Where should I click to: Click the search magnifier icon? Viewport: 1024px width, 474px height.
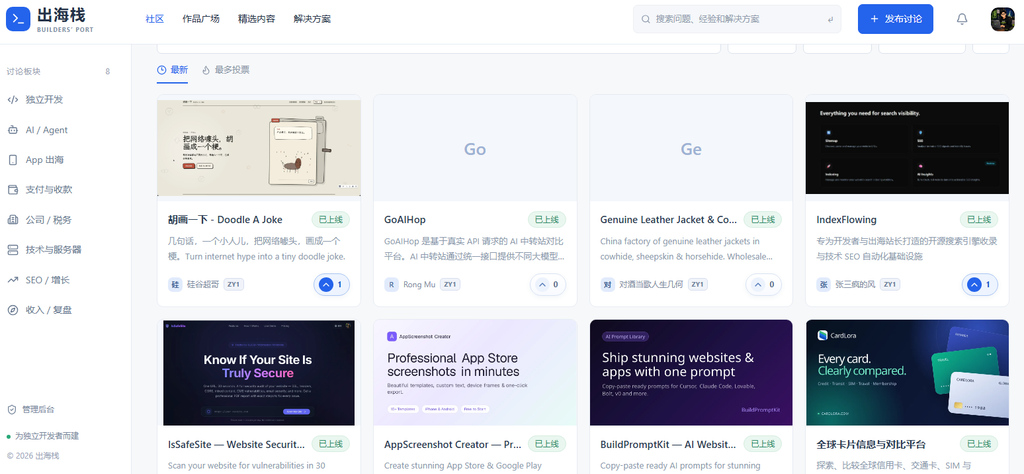pos(645,20)
